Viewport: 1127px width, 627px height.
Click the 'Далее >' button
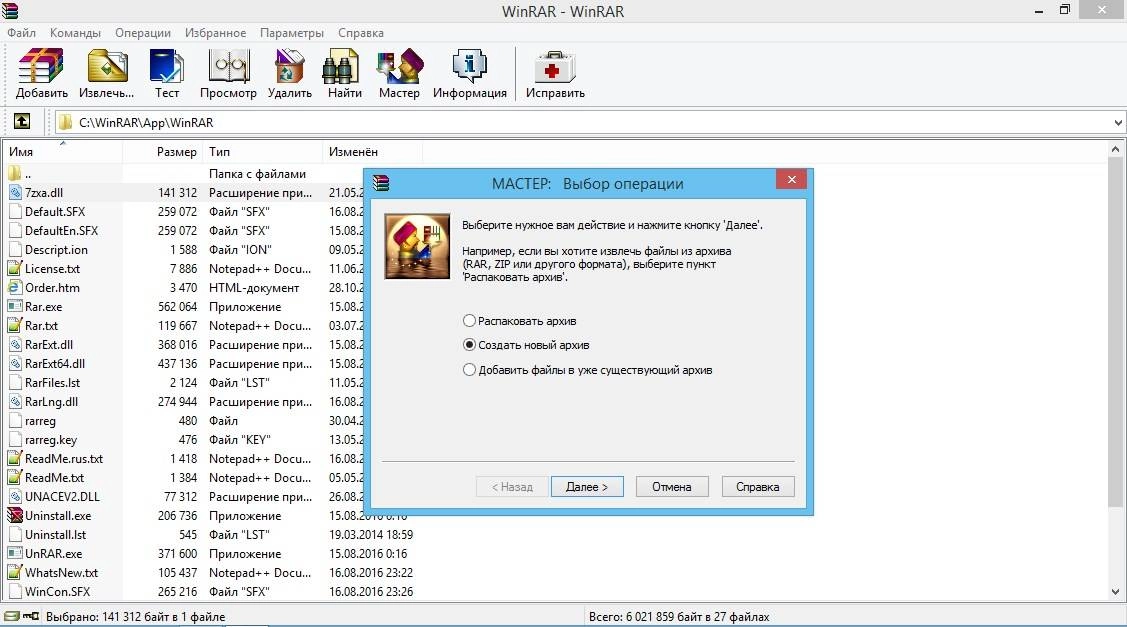pyautogui.click(x=586, y=487)
